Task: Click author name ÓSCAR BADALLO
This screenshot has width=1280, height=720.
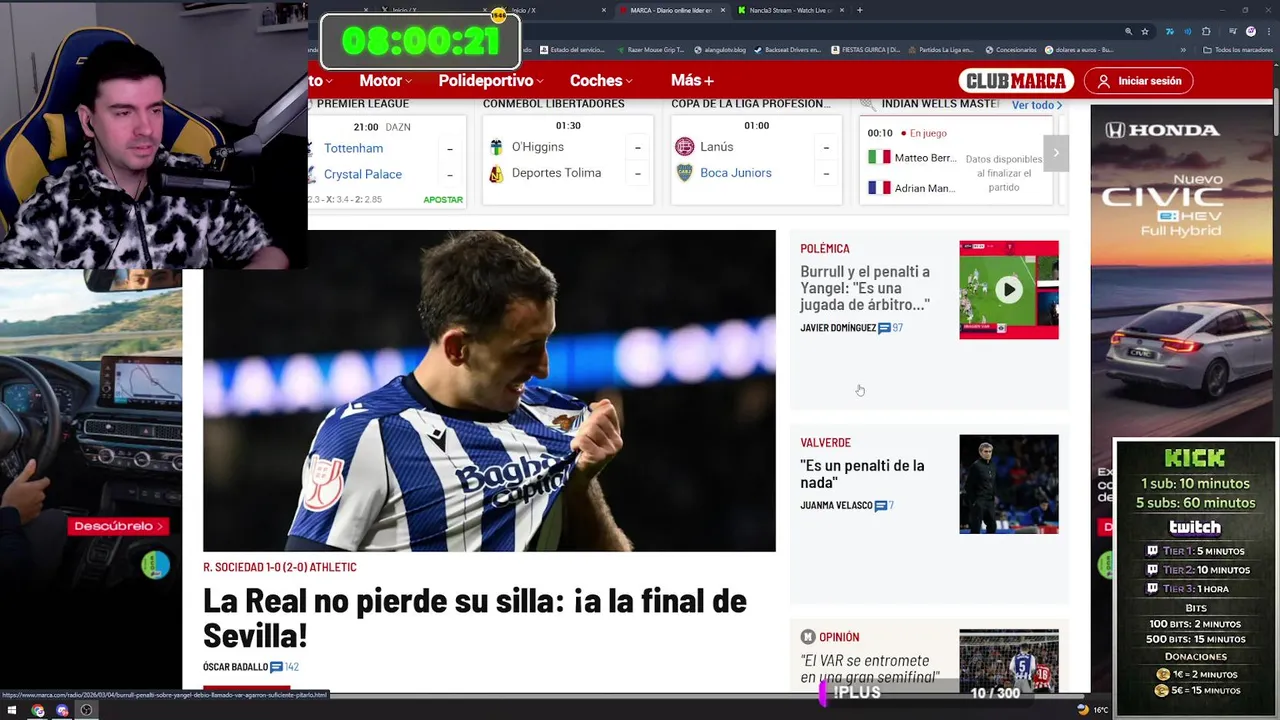Action: tap(235, 667)
